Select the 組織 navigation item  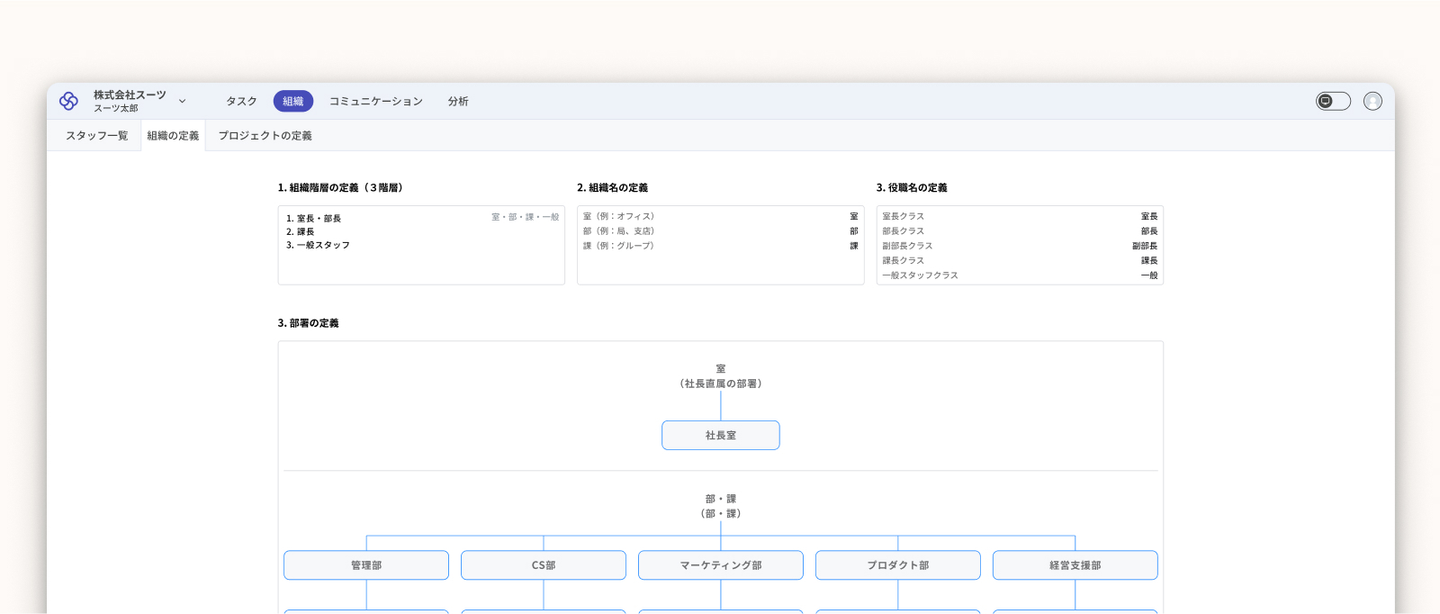click(x=293, y=101)
